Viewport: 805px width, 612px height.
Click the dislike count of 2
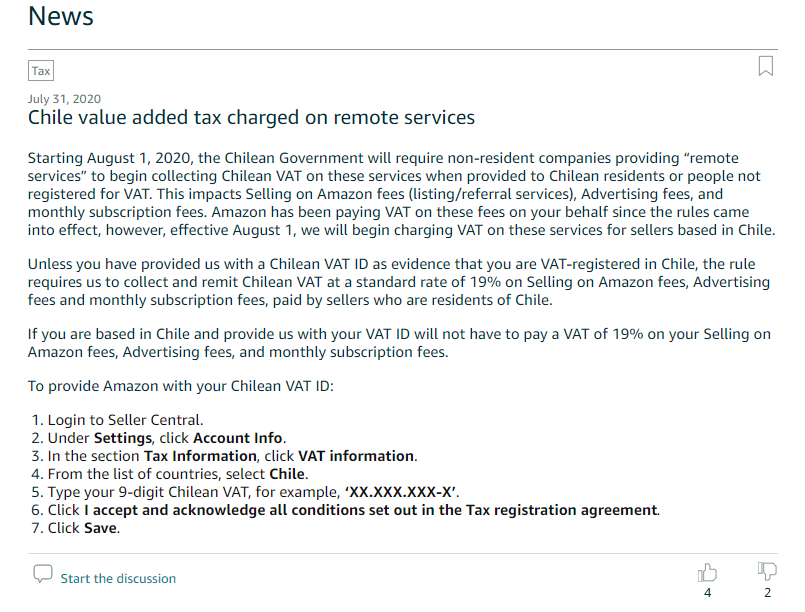(x=767, y=593)
